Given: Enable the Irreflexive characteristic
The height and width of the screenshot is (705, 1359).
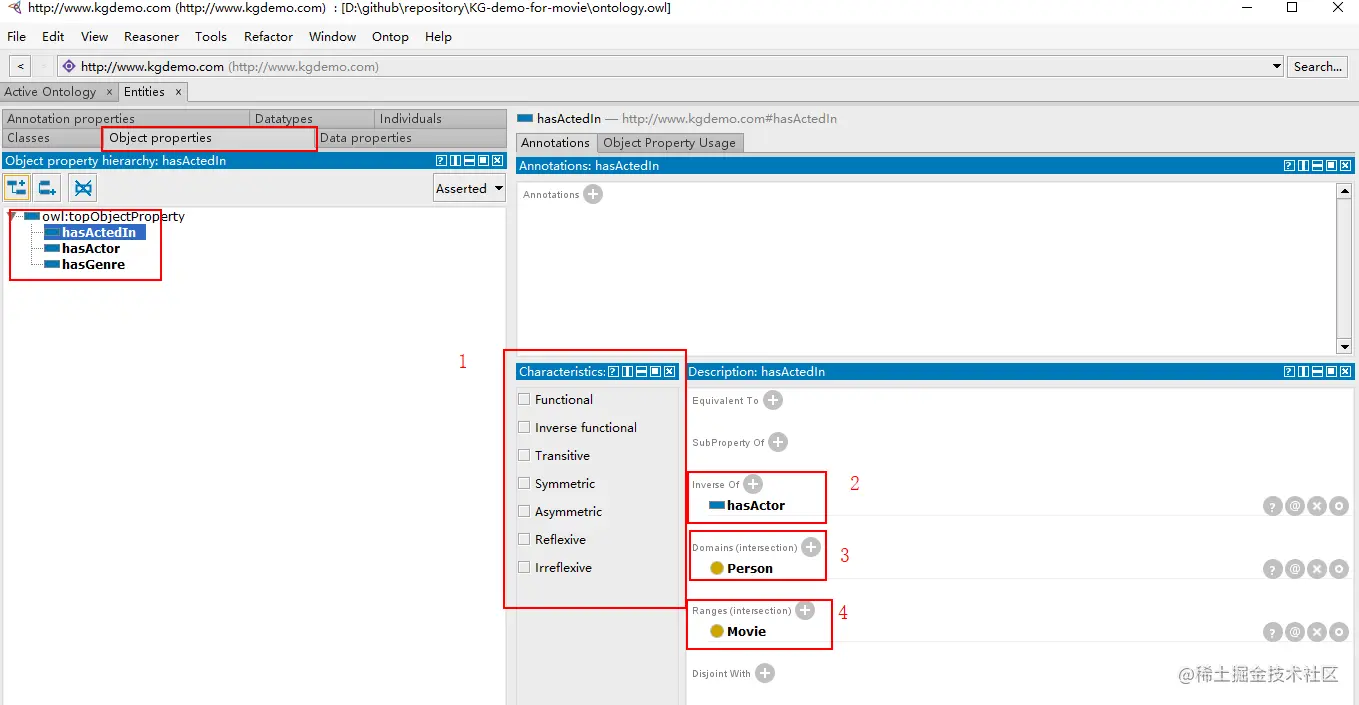Looking at the screenshot, I should click(524, 567).
